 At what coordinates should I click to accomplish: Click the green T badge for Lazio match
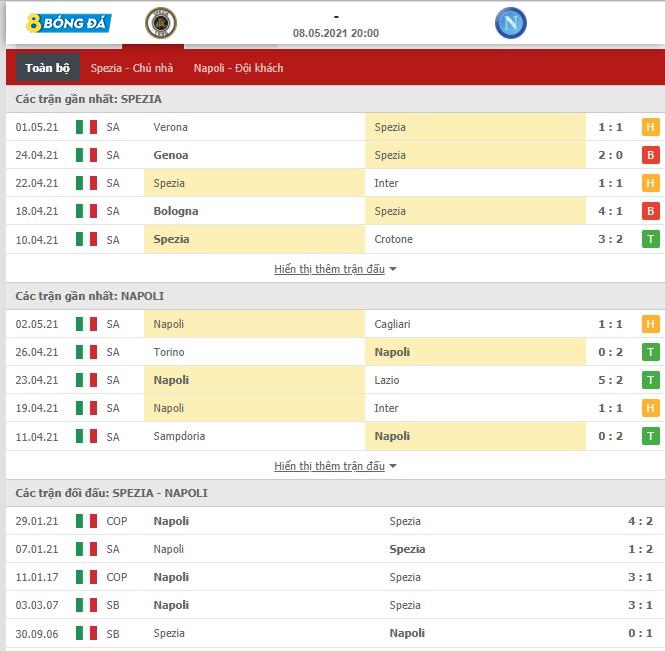tap(651, 380)
